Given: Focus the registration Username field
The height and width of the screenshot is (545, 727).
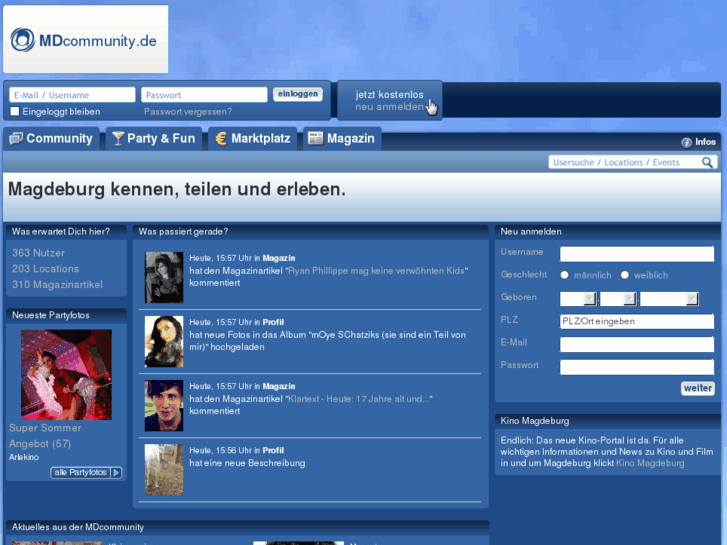Looking at the screenshot, I should click(x=637, y=254).
